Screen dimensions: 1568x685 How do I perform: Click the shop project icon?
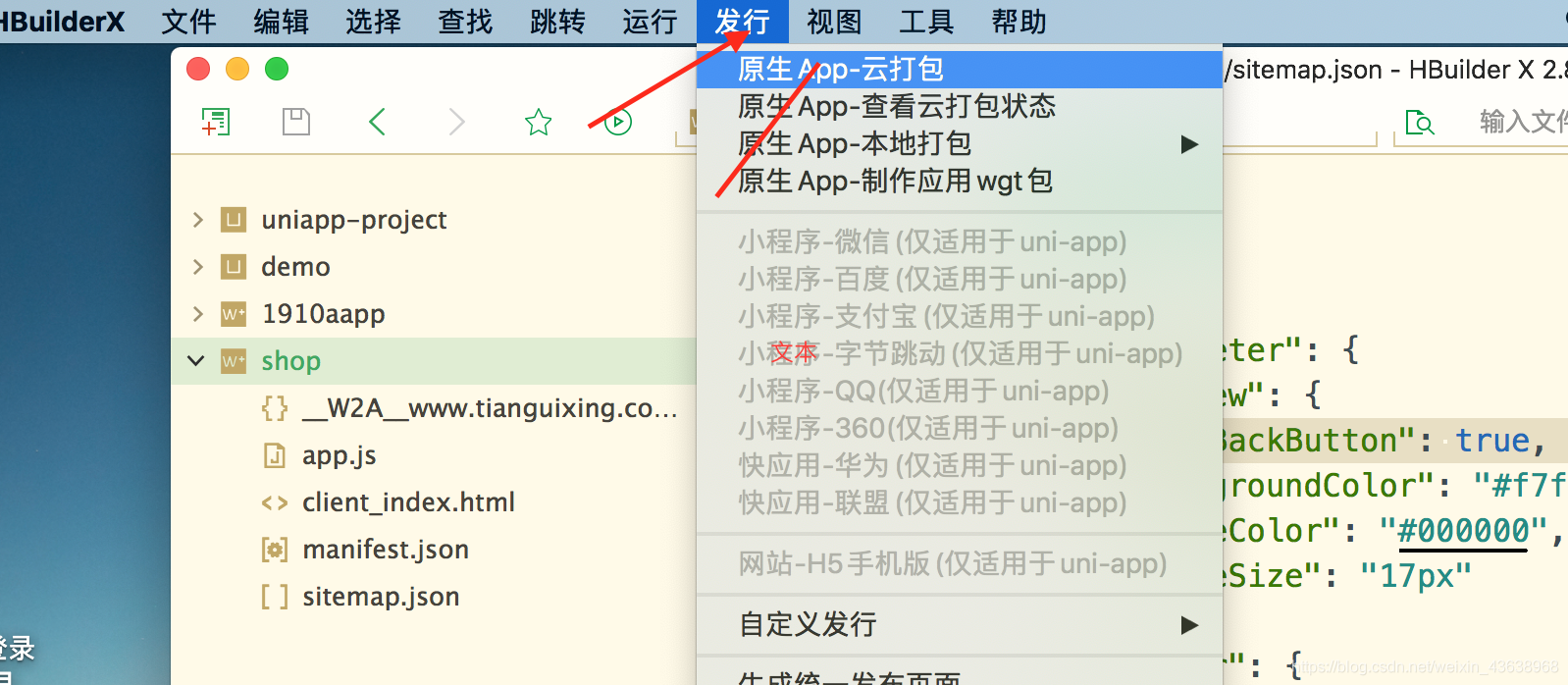[233, 360]
